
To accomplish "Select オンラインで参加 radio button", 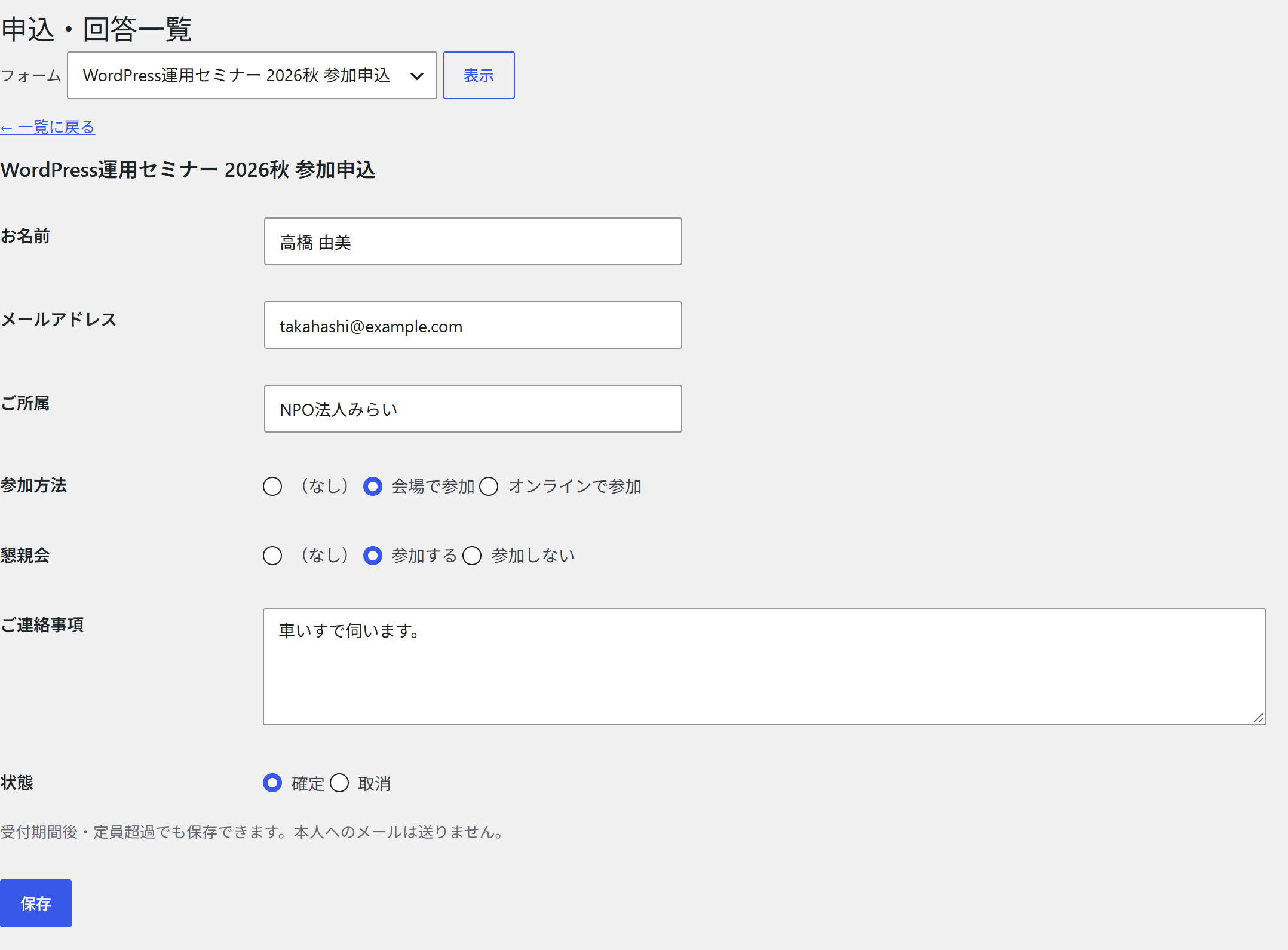I will tap(489, 486).
